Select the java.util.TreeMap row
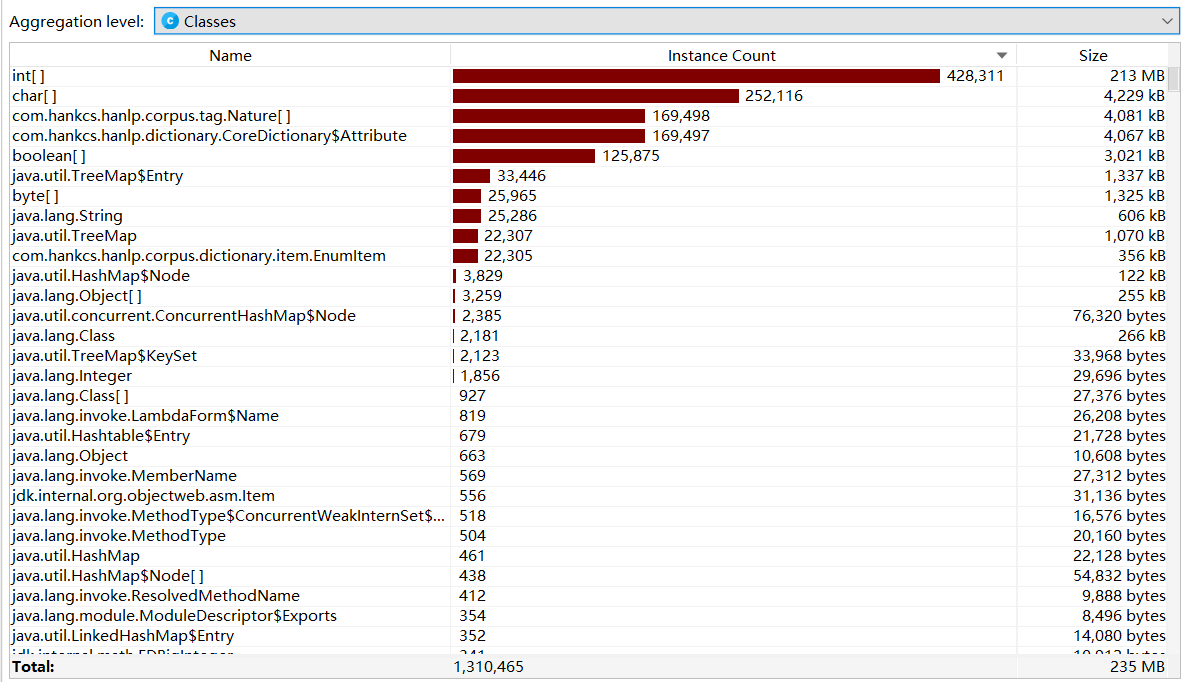Image resolution: width=1183 pixels, height=682 pixels. click(x=589, y=235)
